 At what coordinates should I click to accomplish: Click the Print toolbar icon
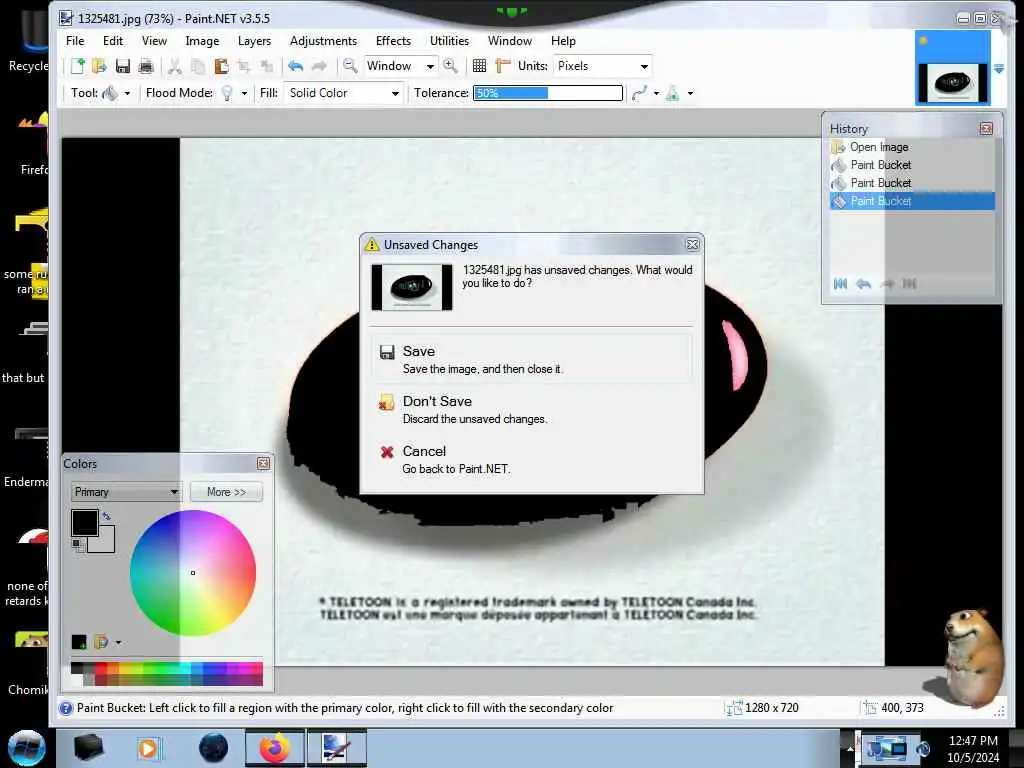(x=146, y=66)
